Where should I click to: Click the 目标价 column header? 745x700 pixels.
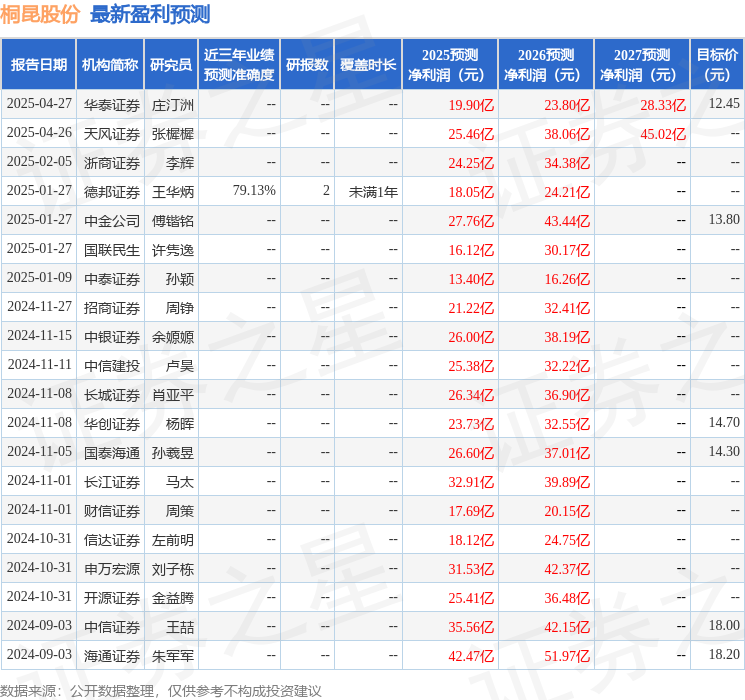coord(716,65)
